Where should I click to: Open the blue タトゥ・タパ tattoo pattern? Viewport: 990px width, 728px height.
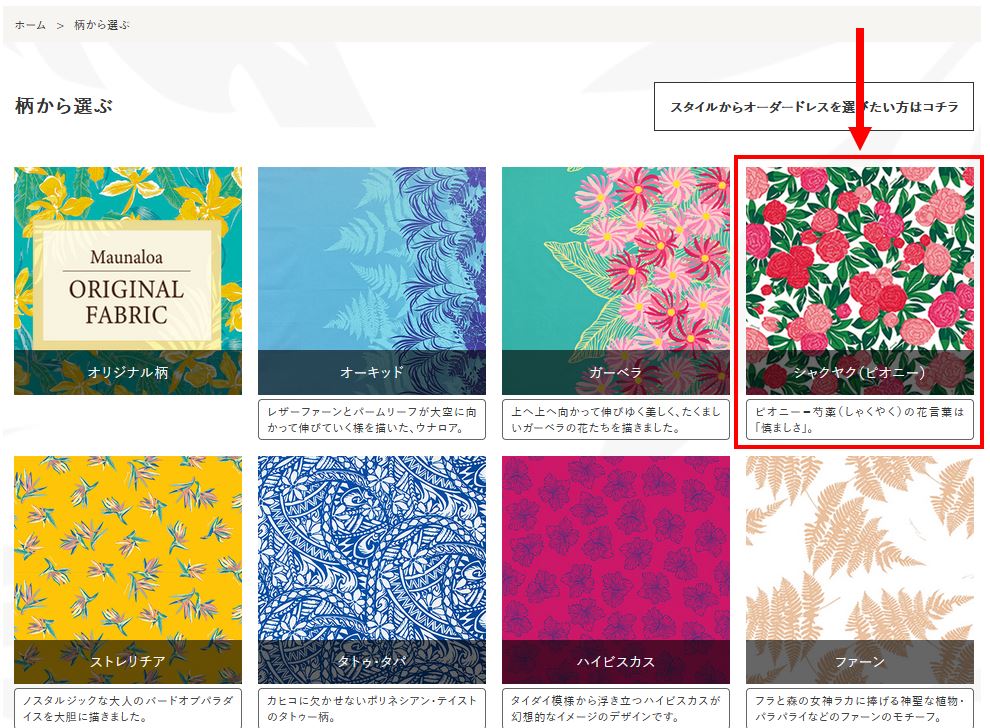click(372, 570)
